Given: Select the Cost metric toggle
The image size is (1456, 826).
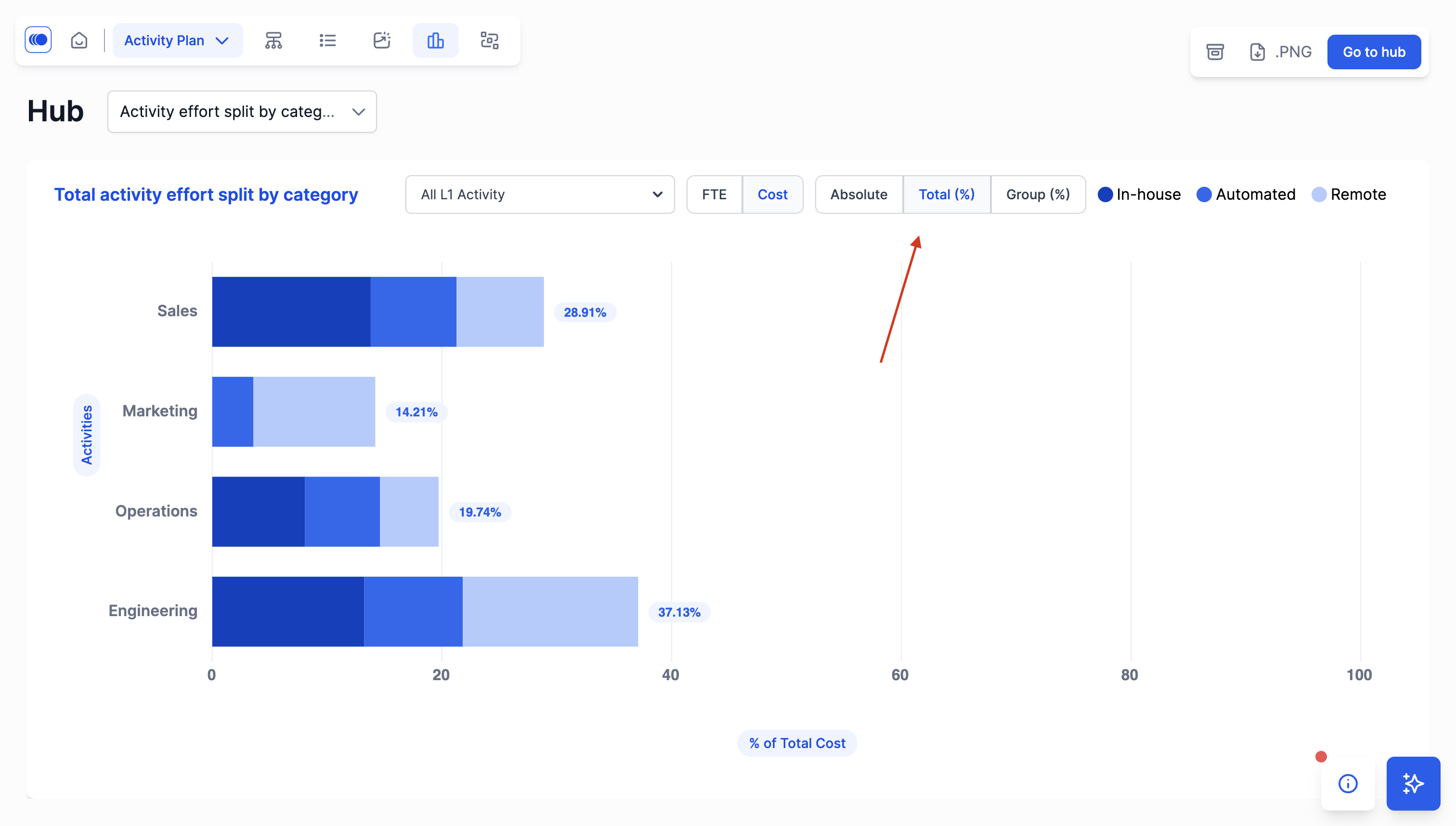Looking at the screenshot, I should pyautogui.click(x=772, y=194).
